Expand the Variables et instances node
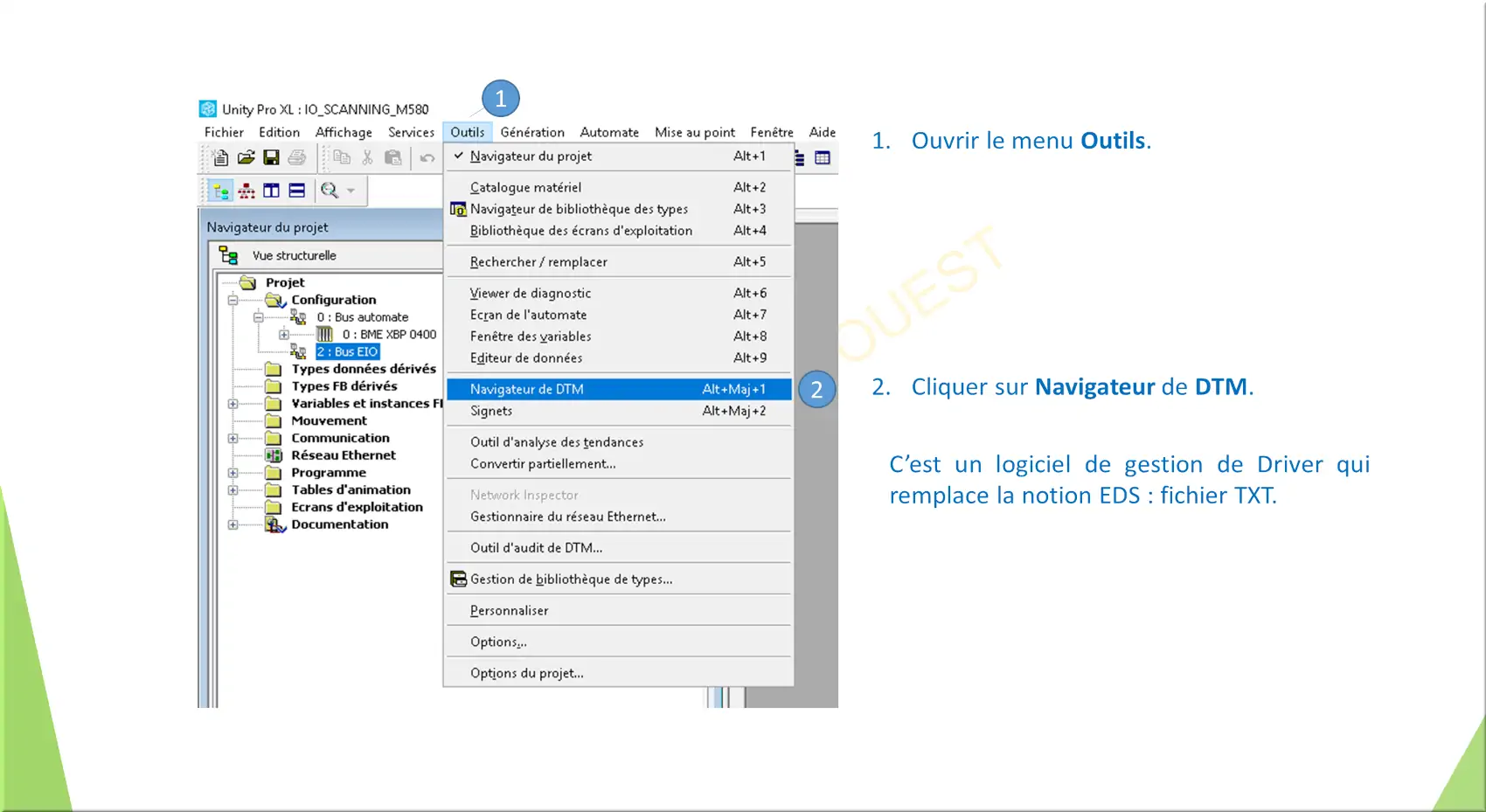Screen dimensions: 1486x812 pos(233,404)
